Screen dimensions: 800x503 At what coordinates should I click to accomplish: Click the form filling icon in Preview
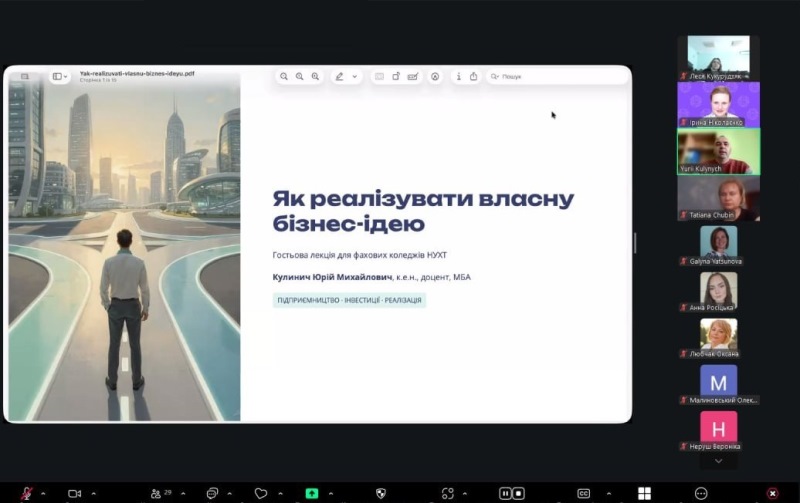(x=380, y=77)
